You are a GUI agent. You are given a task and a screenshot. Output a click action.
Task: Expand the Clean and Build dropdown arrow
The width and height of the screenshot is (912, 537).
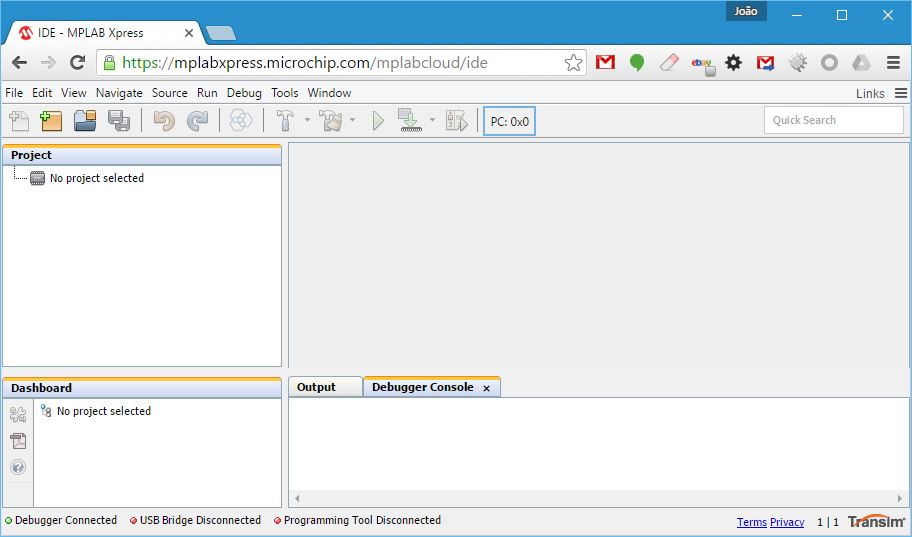pyautogui.click(x=352, y=120)
